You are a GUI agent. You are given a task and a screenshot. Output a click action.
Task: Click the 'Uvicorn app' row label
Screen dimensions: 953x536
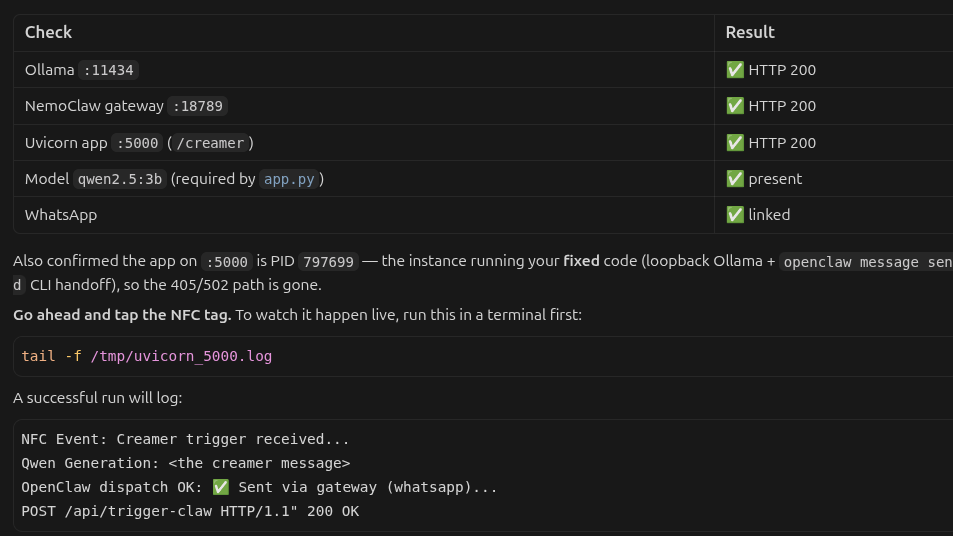click(66, 143)
